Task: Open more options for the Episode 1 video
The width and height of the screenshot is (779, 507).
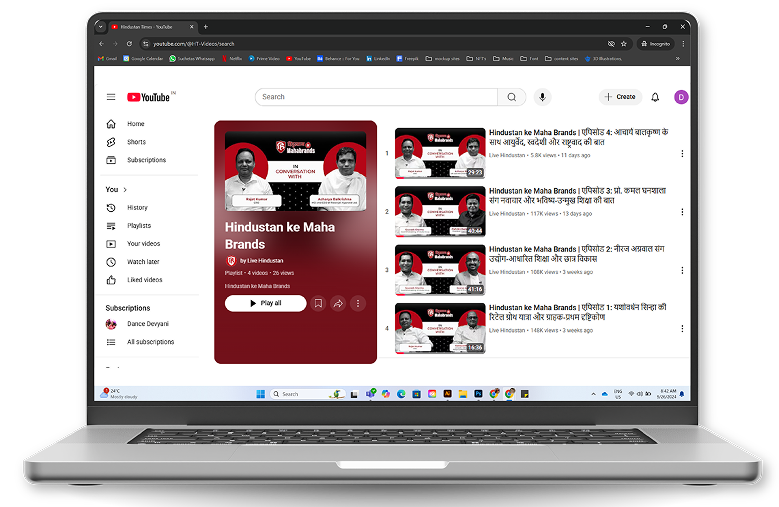Action: pyautogui.click(x=682, y=329)
